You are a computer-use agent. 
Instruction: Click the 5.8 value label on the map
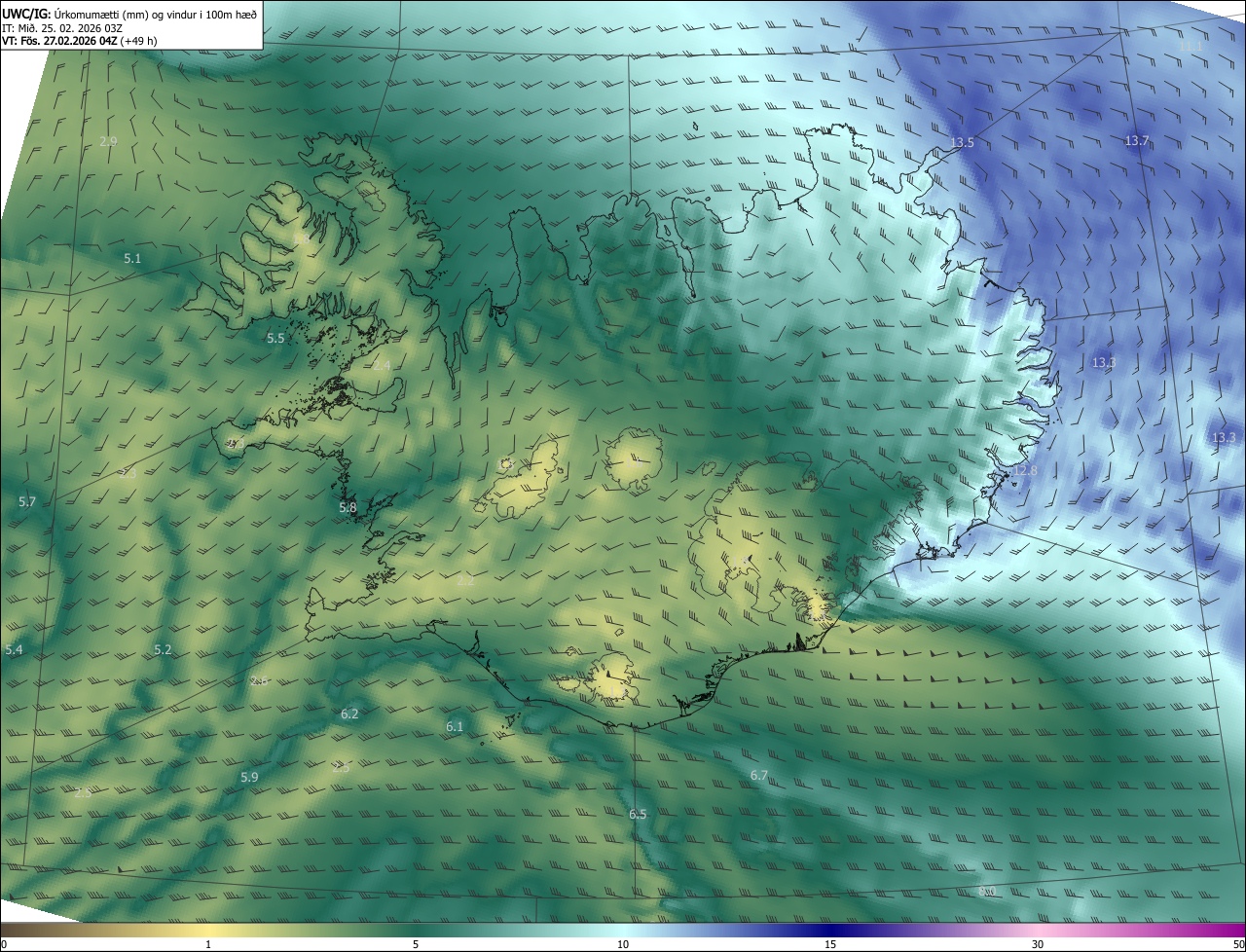point(348,507)
